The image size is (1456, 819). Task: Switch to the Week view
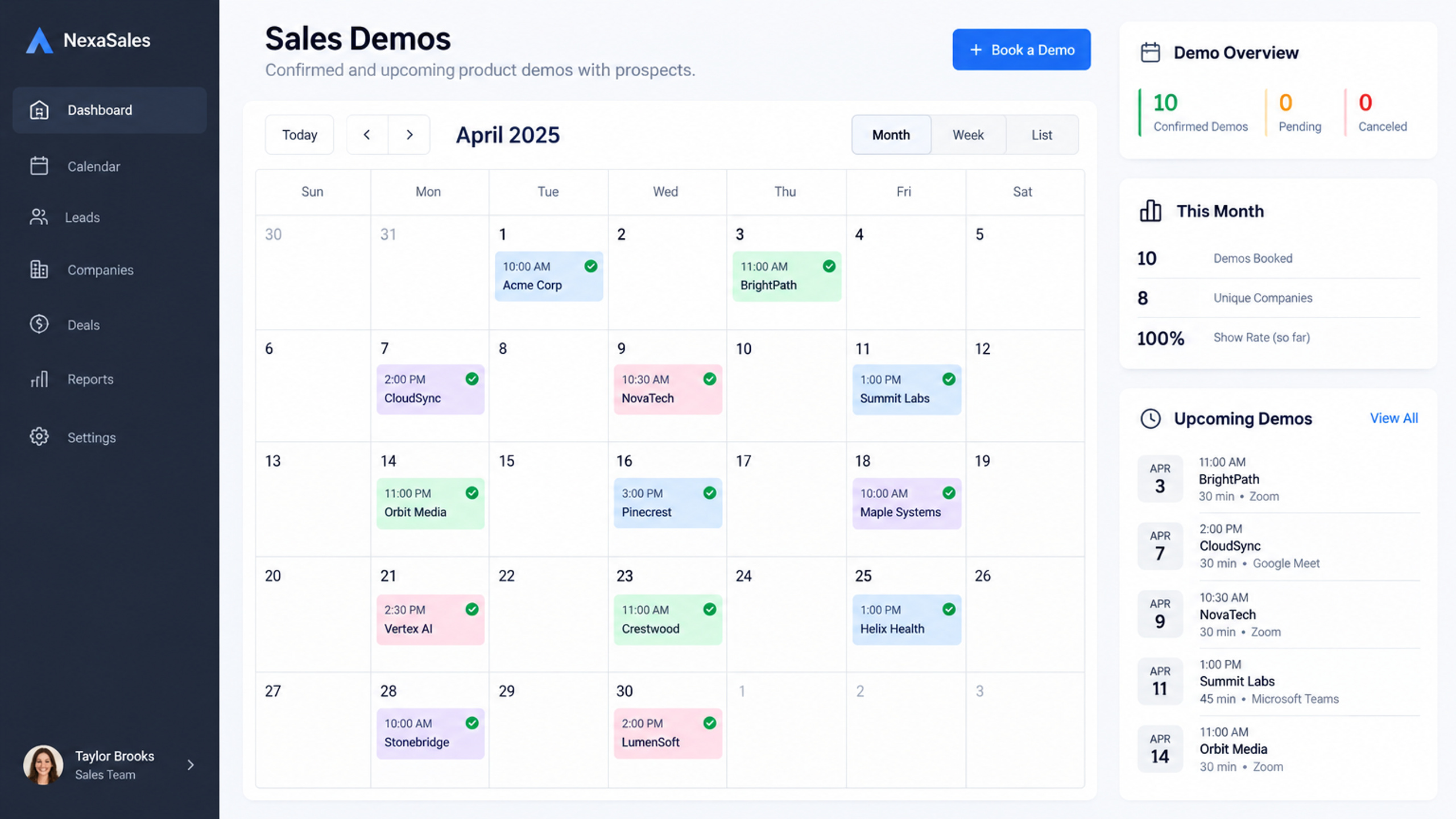(968, 135)
